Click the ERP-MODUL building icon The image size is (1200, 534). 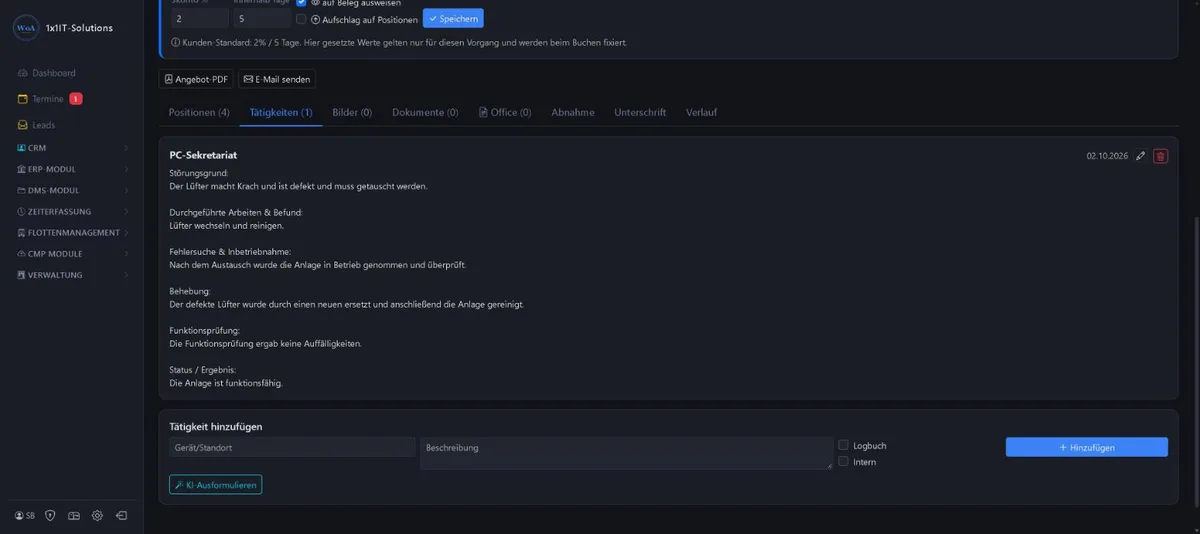(x=21, y=169)
